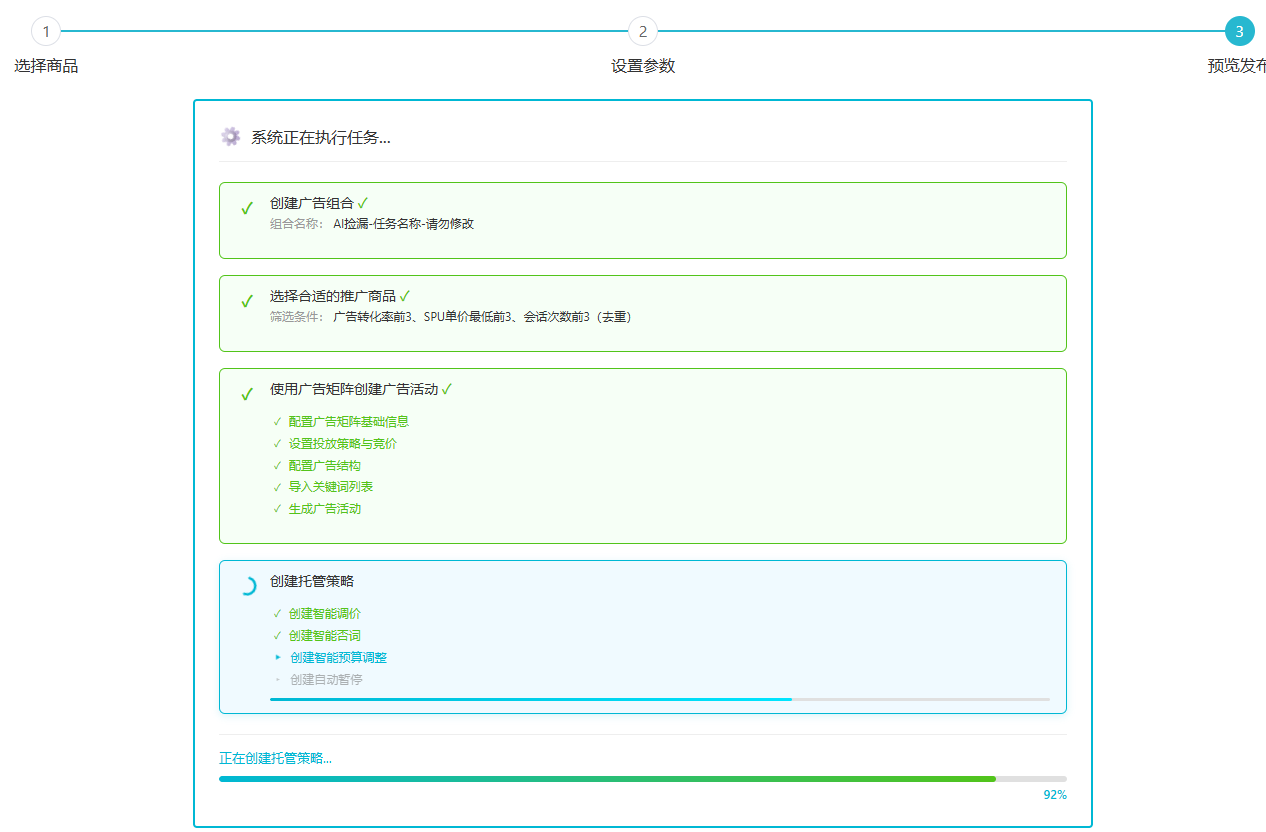Click the large checkmark for 选择合适的推广商品
Screen dimensions: 1266x832
(x=246, y=302)
